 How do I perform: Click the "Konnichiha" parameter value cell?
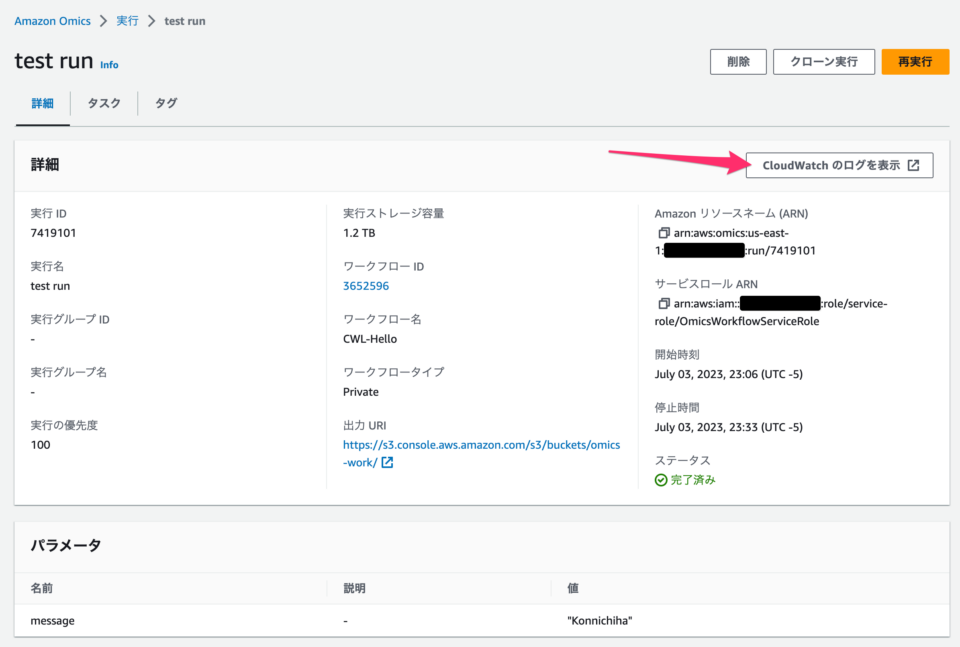[599, 621]
